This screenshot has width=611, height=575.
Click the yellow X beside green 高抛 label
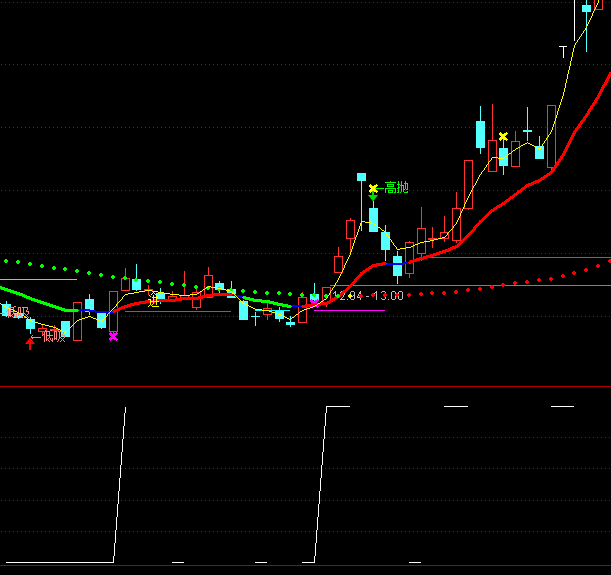click(x=373, y=188)
